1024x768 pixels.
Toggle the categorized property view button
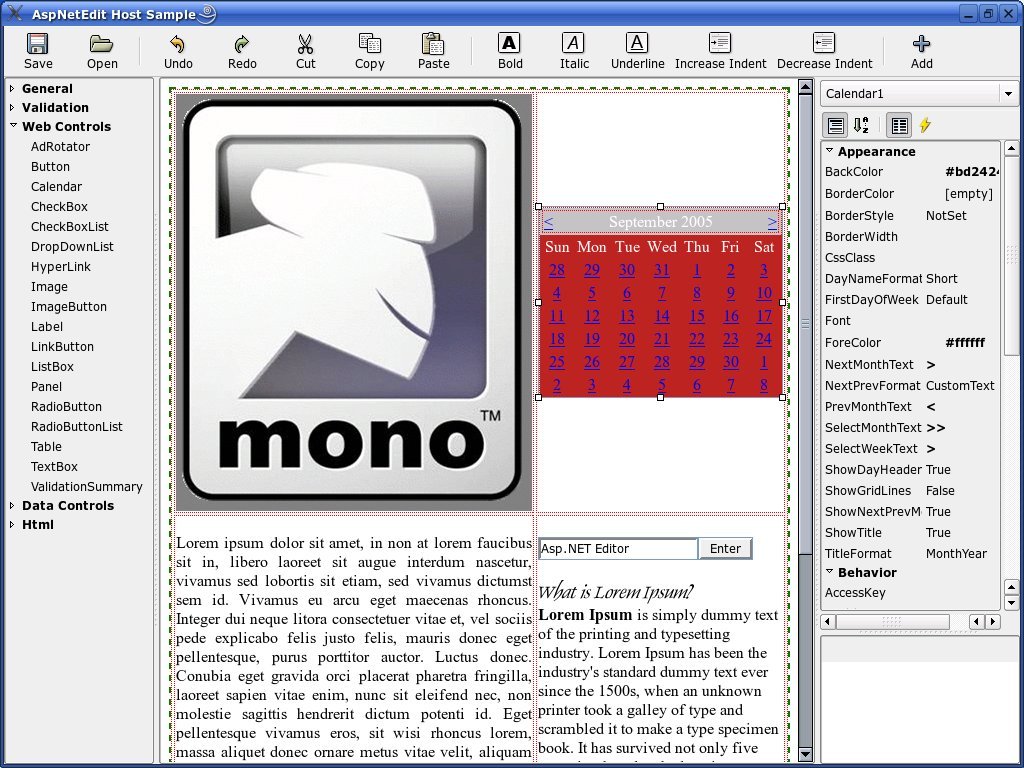click(x=835, y=125)
